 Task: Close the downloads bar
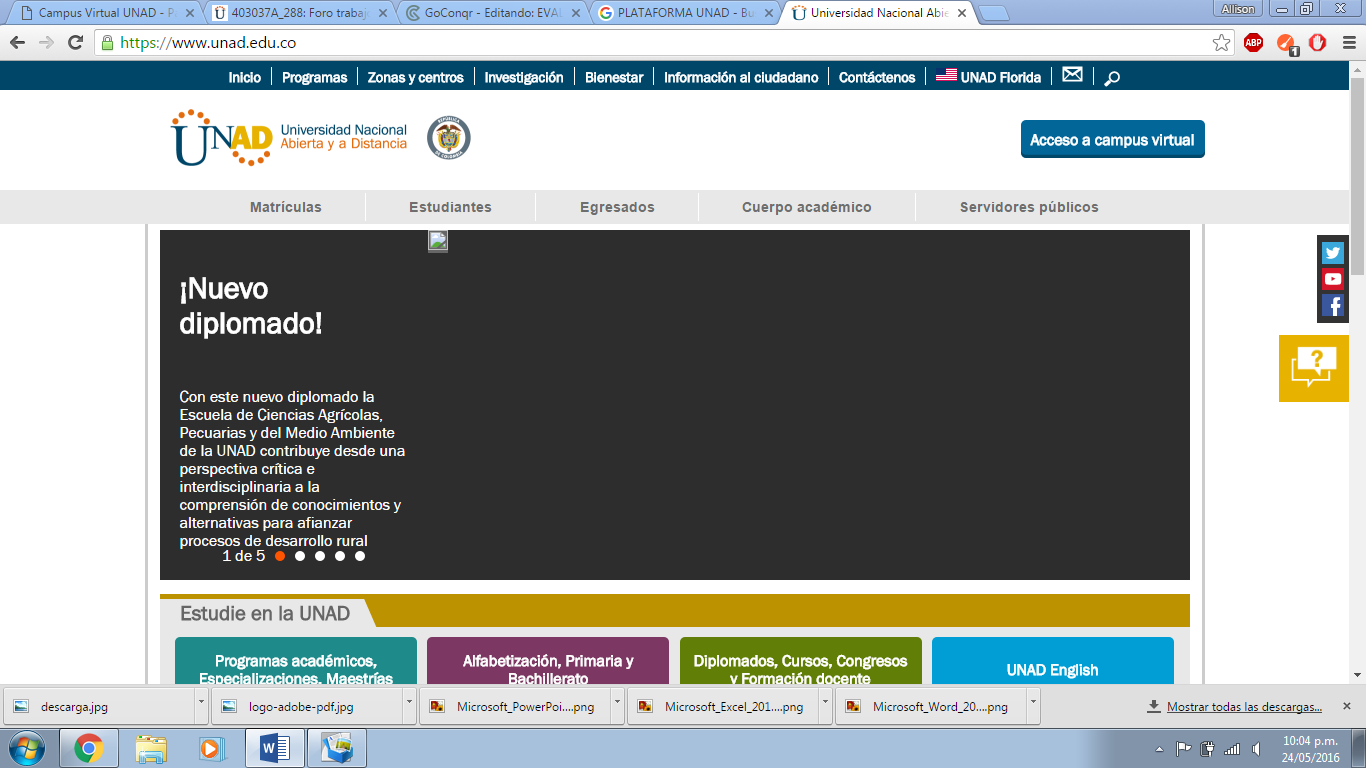(1346, 706)
